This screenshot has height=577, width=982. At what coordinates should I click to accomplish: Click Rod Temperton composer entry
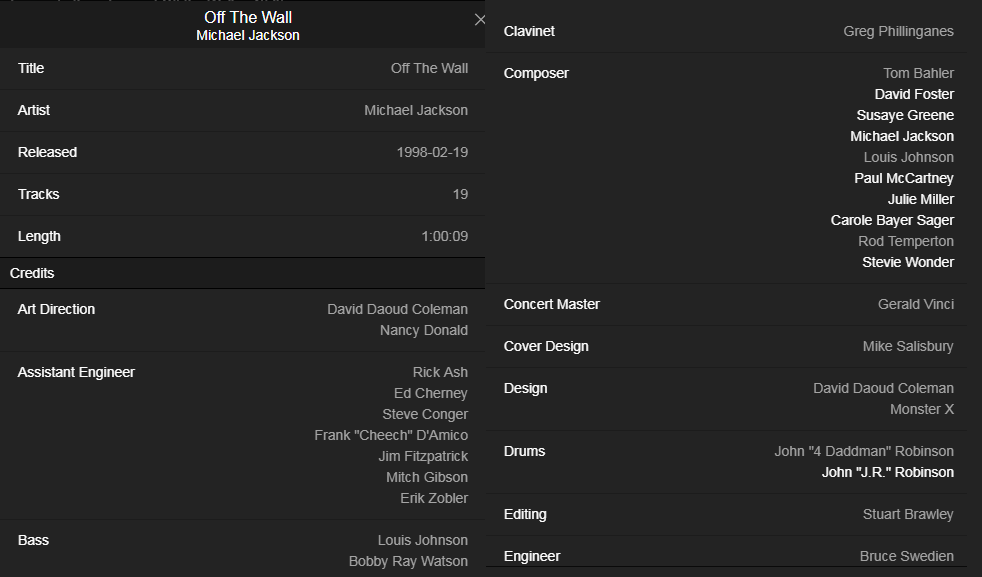coord(906,241)
